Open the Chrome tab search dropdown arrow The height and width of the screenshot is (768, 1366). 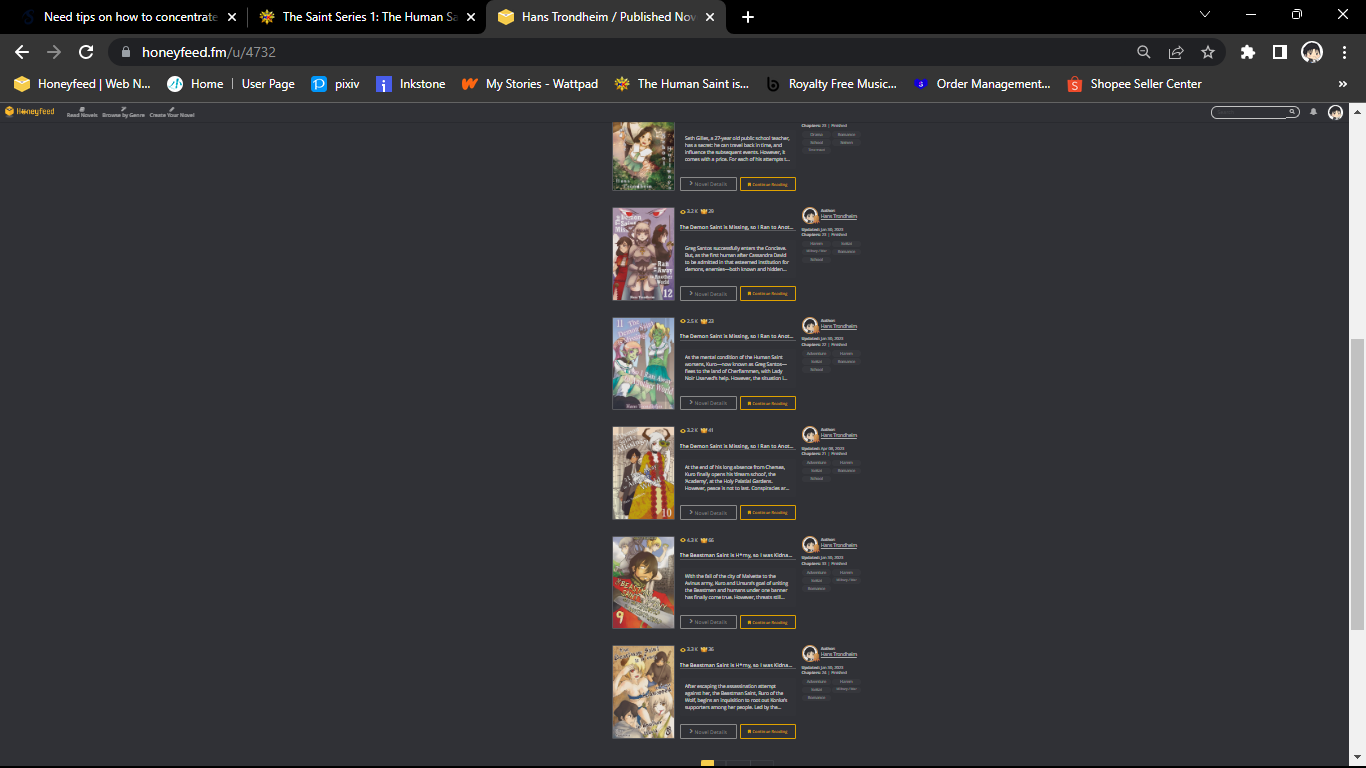[1205, 15]
